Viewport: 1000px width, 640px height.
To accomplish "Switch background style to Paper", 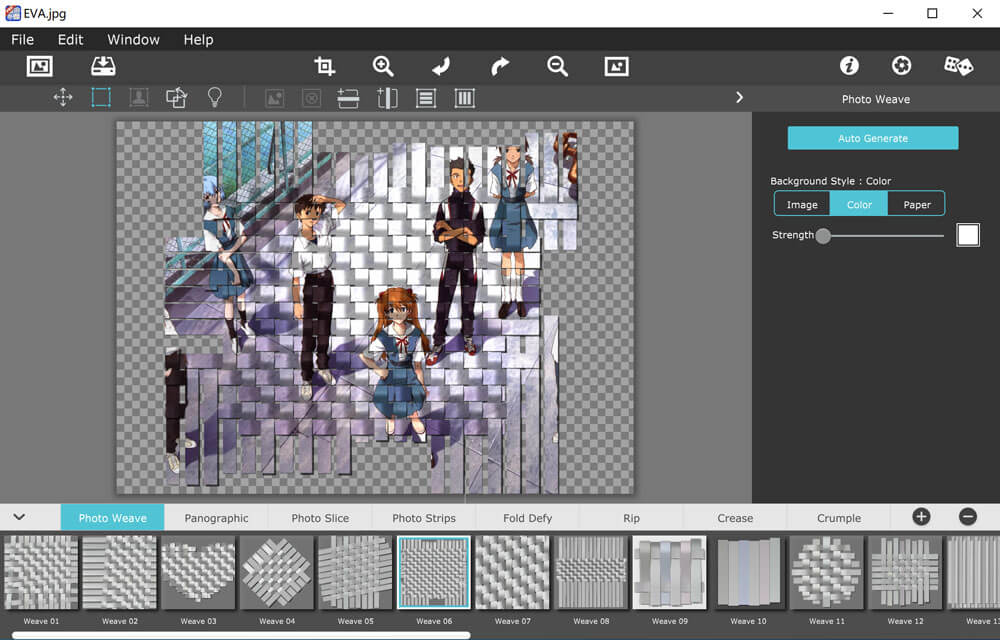I will click(x=917, y=204).
